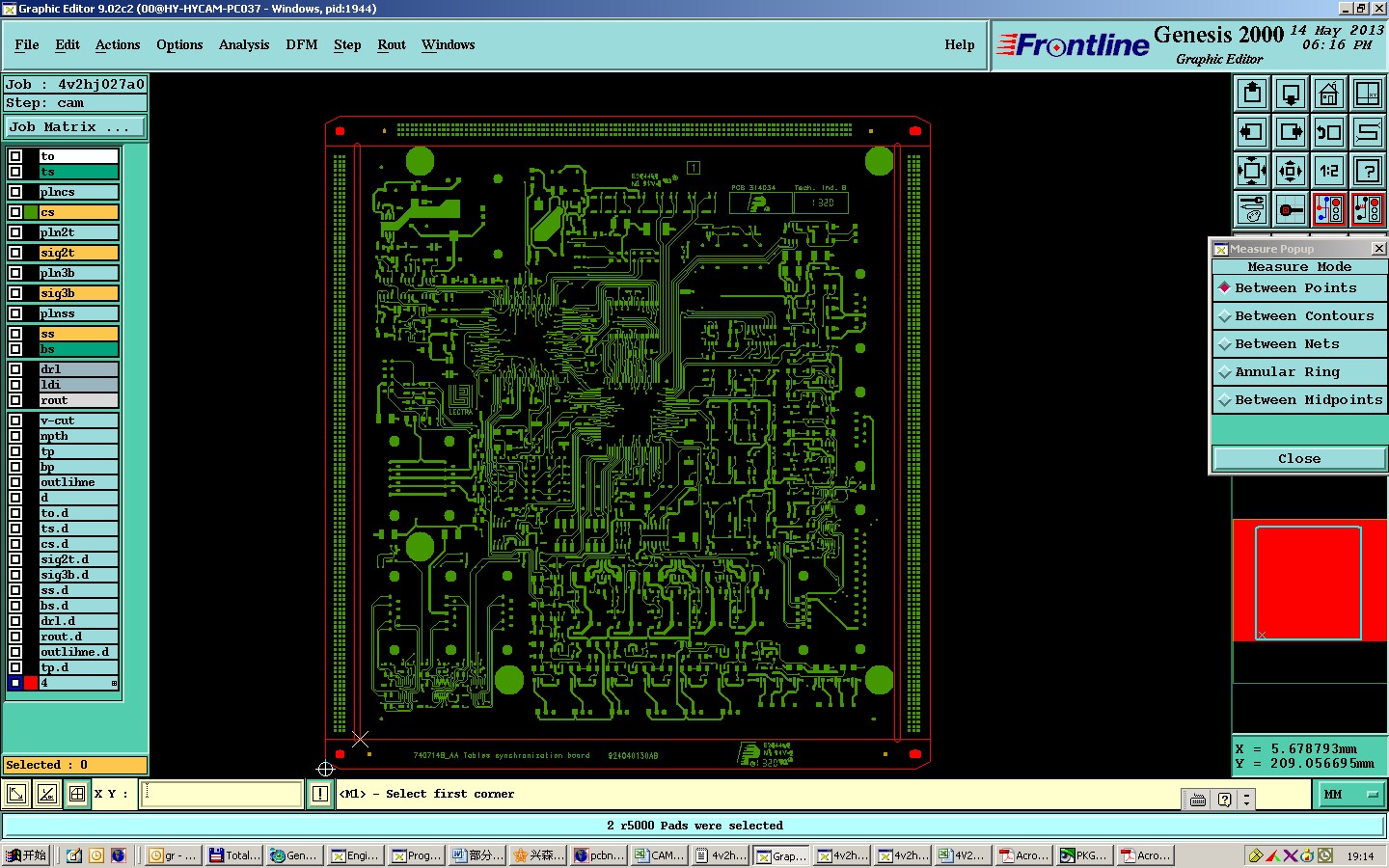Click the pan down arrow icon
1389x868 pixels.
click(x=1291, y=94)
